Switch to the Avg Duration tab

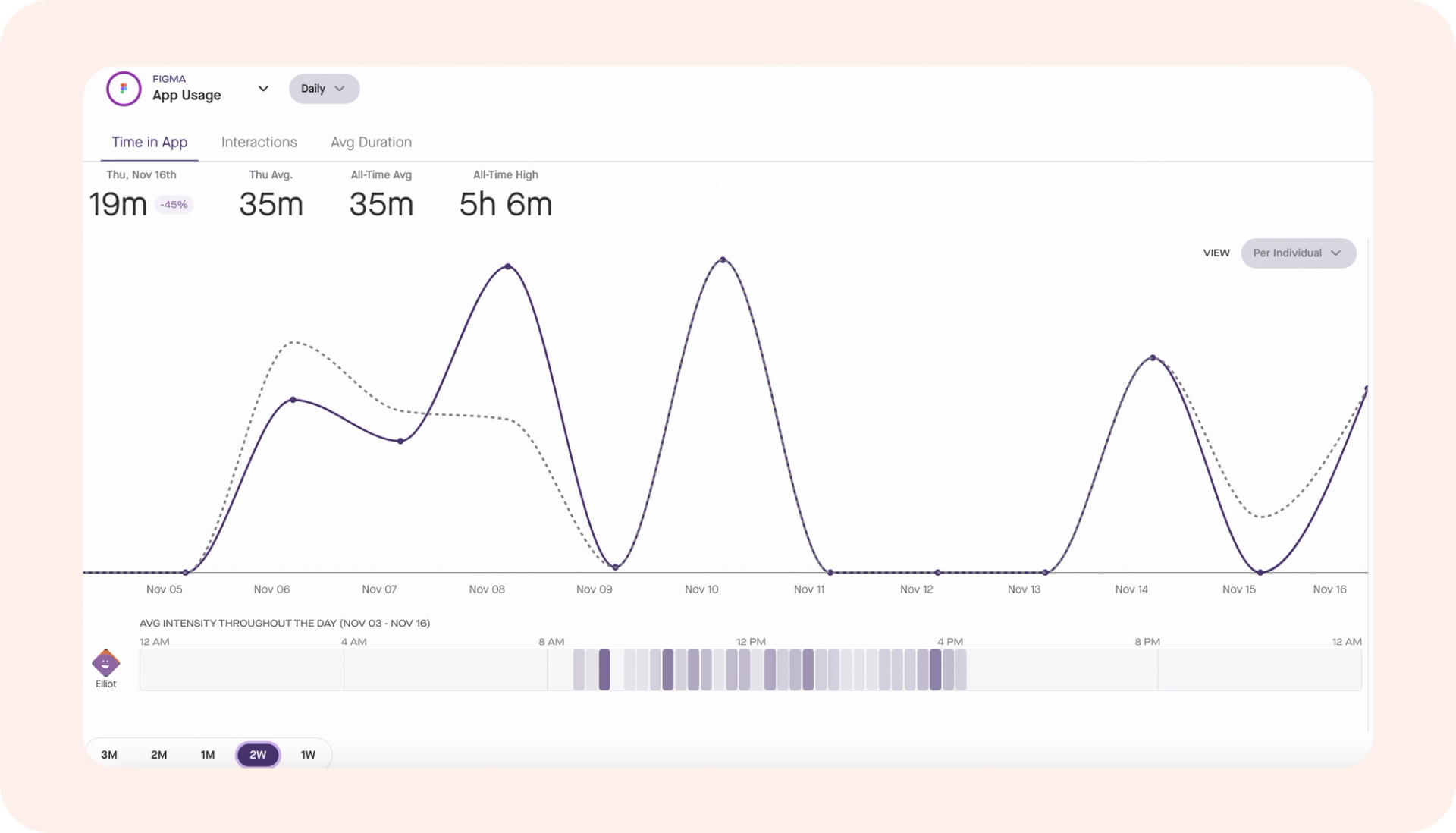click(371, 142)
